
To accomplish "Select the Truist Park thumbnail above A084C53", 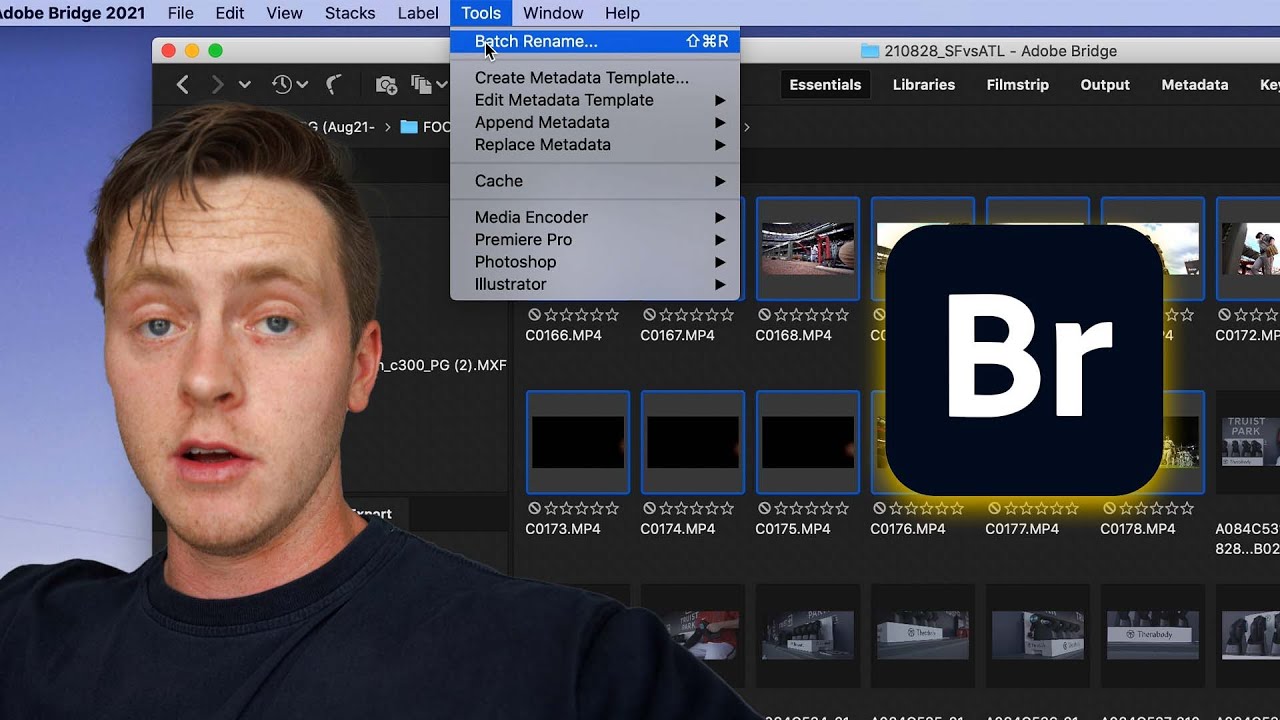I will point(1249,442).
